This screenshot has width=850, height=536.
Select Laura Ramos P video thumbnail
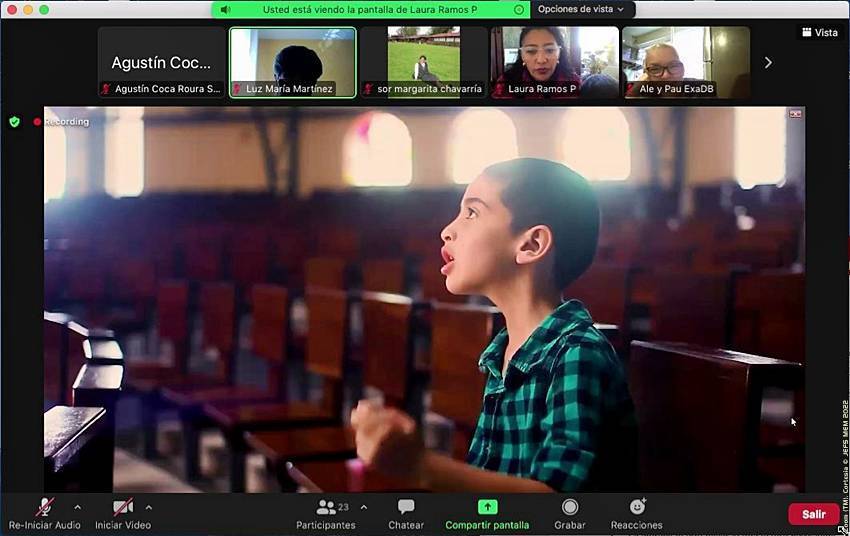(555, 62)
